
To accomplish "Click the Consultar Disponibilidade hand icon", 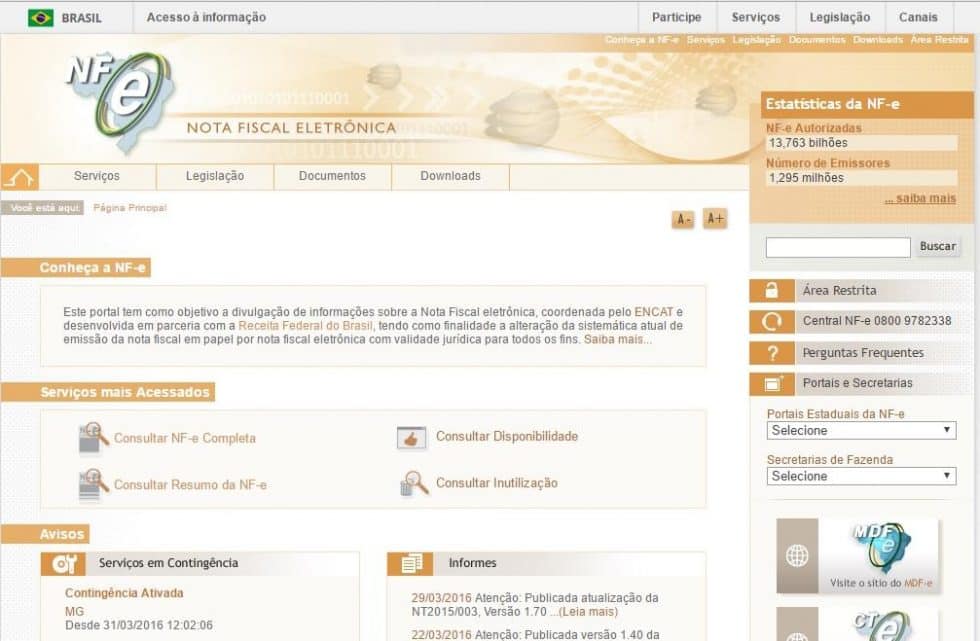I will (x=411, y=438).
